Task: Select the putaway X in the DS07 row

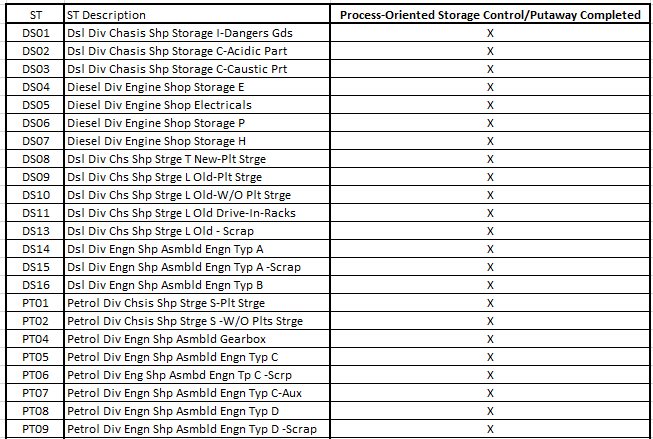Action: [x=490, y=141]
